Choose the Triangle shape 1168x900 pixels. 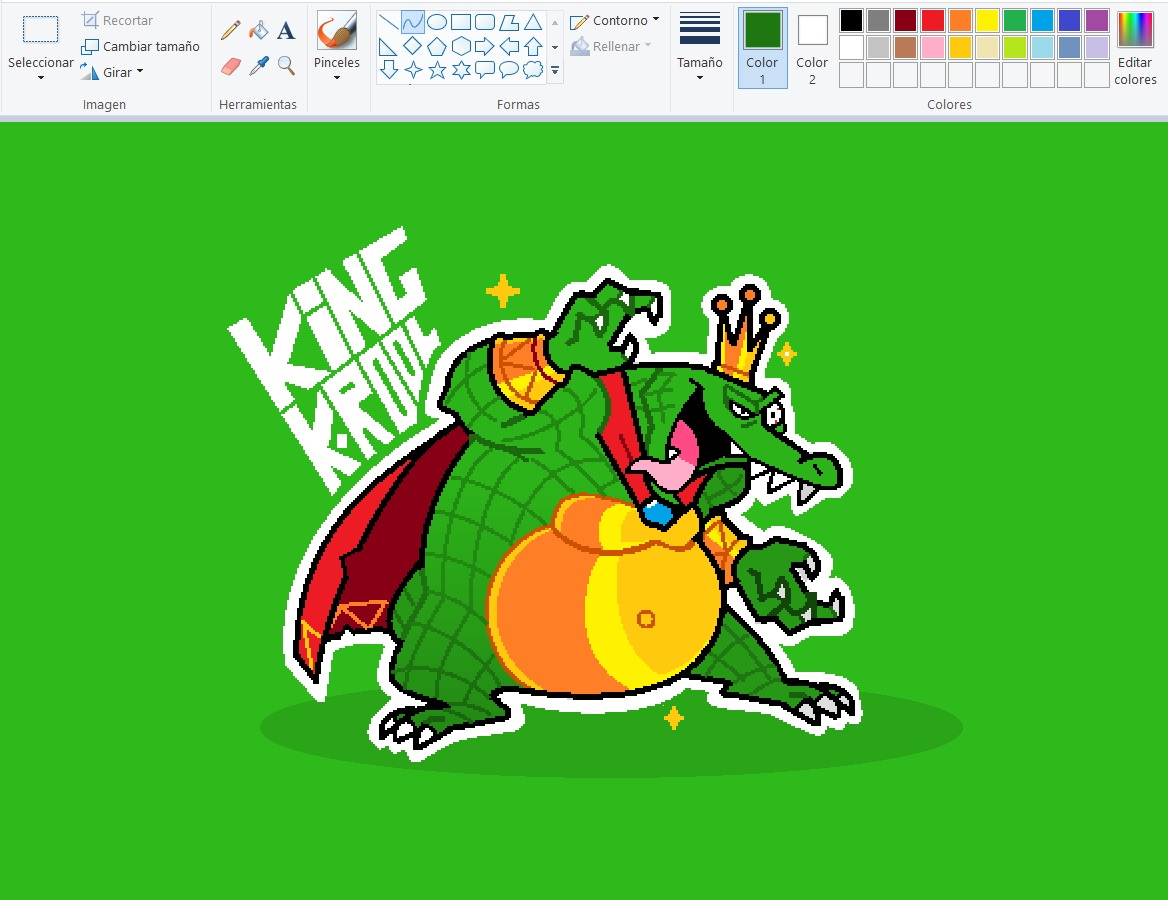pyautogui.click(x=533, y=22)
